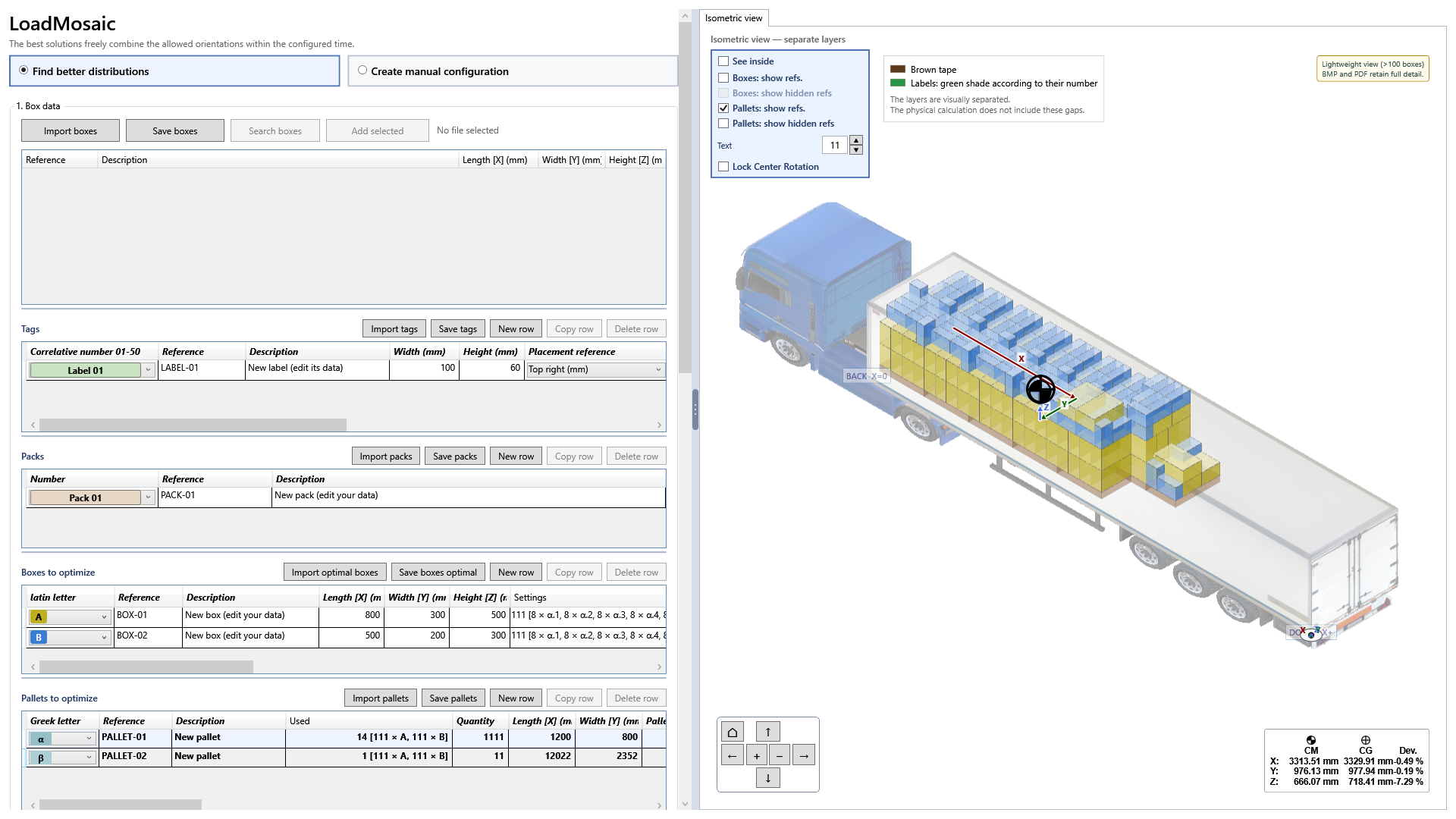Rotate view left with the left arrow
Image resolution: width=1456 pixels, height=819 pixels.
pyautogui.click(x=732, y=755)
